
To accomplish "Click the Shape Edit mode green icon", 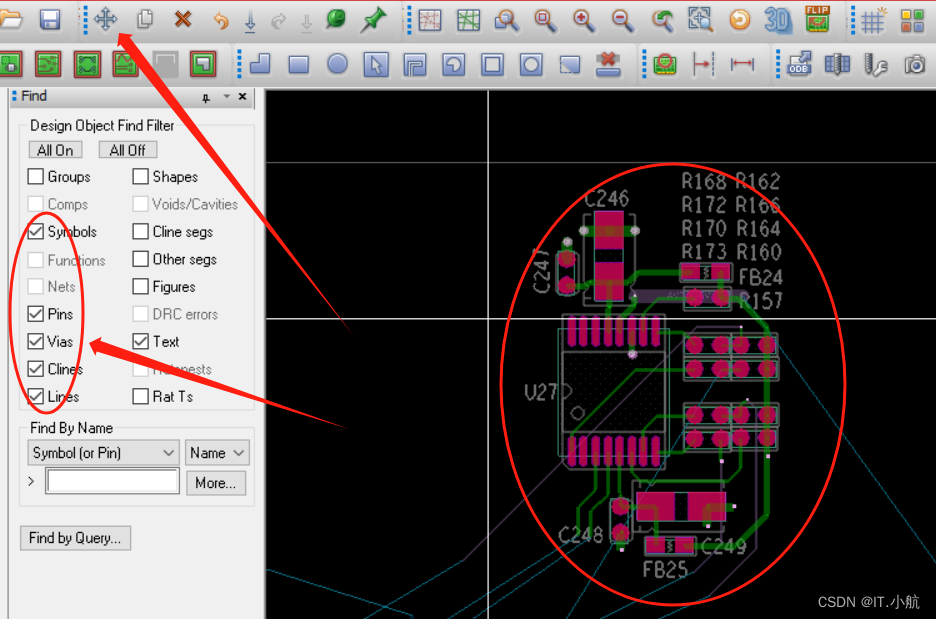I will [x=203, y=64].
